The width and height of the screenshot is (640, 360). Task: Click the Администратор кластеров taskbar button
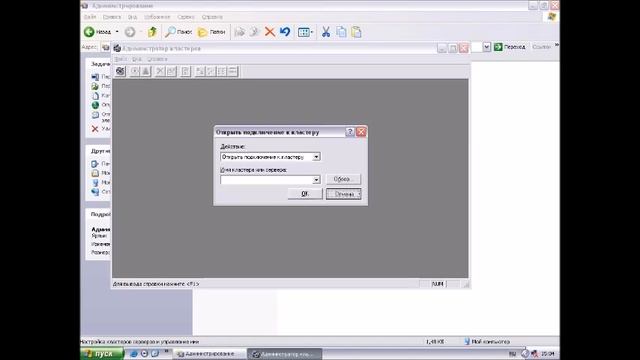284,354
